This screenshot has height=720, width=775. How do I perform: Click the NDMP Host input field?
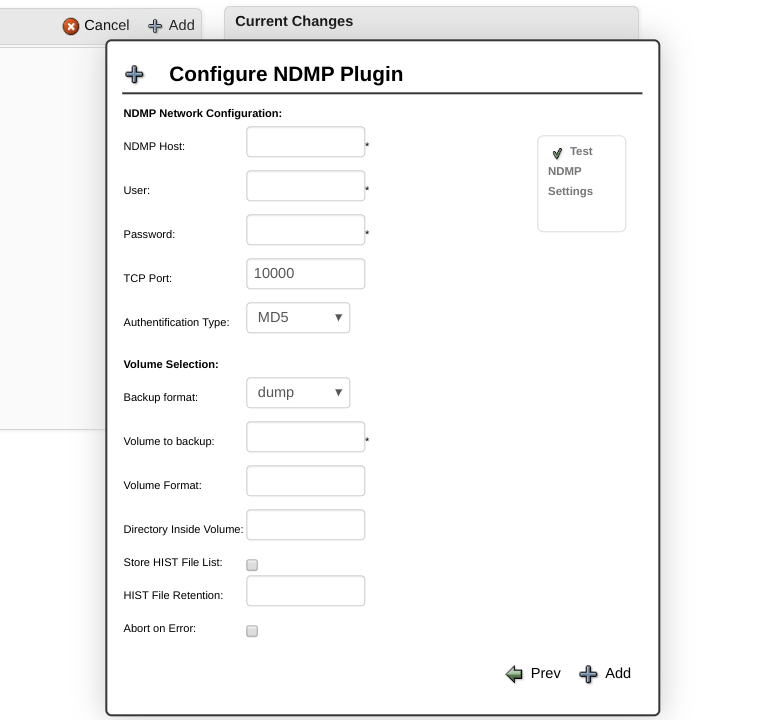(x=305, y=142)
